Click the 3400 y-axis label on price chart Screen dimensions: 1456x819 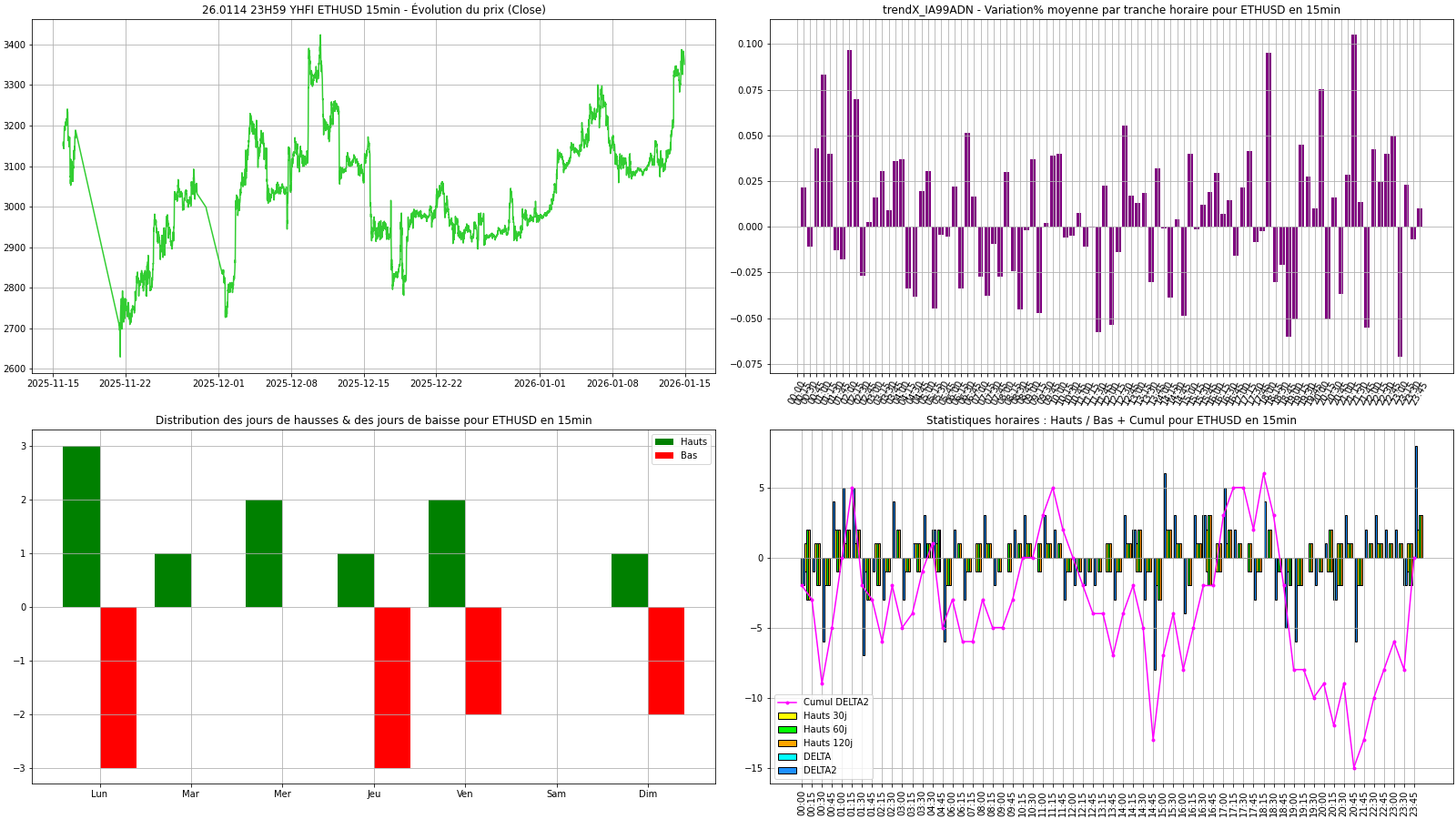tap(17, 45)
